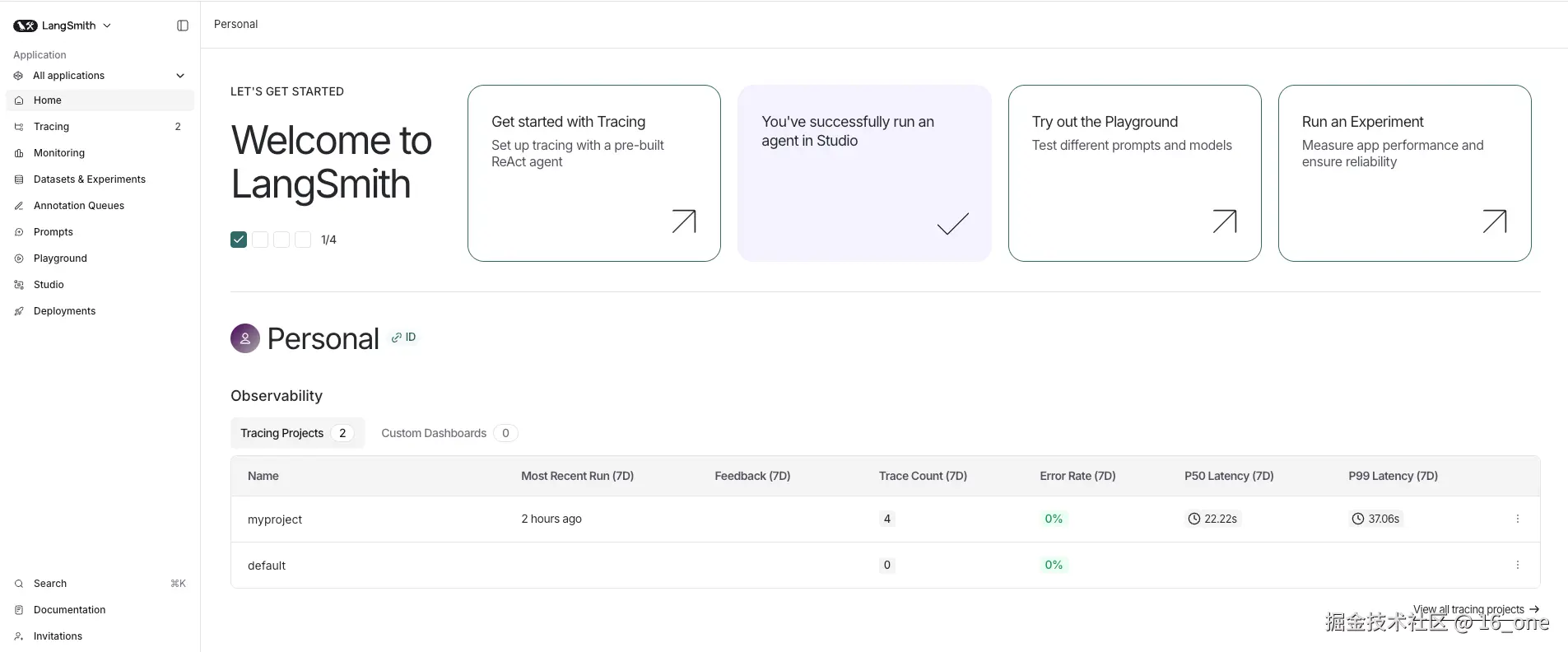Click the Feedback (7D) column header
This screenshot has width=1568, height=652.
(x=752, y=476)
